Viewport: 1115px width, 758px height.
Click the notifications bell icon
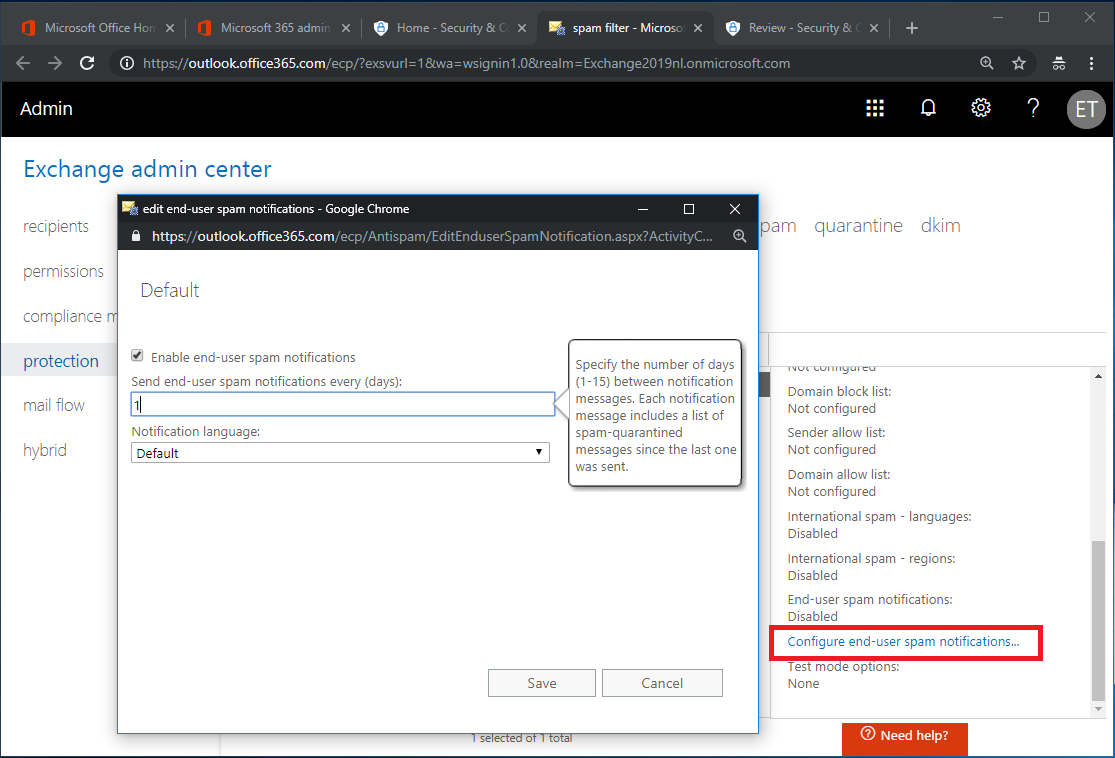point(928,109)
